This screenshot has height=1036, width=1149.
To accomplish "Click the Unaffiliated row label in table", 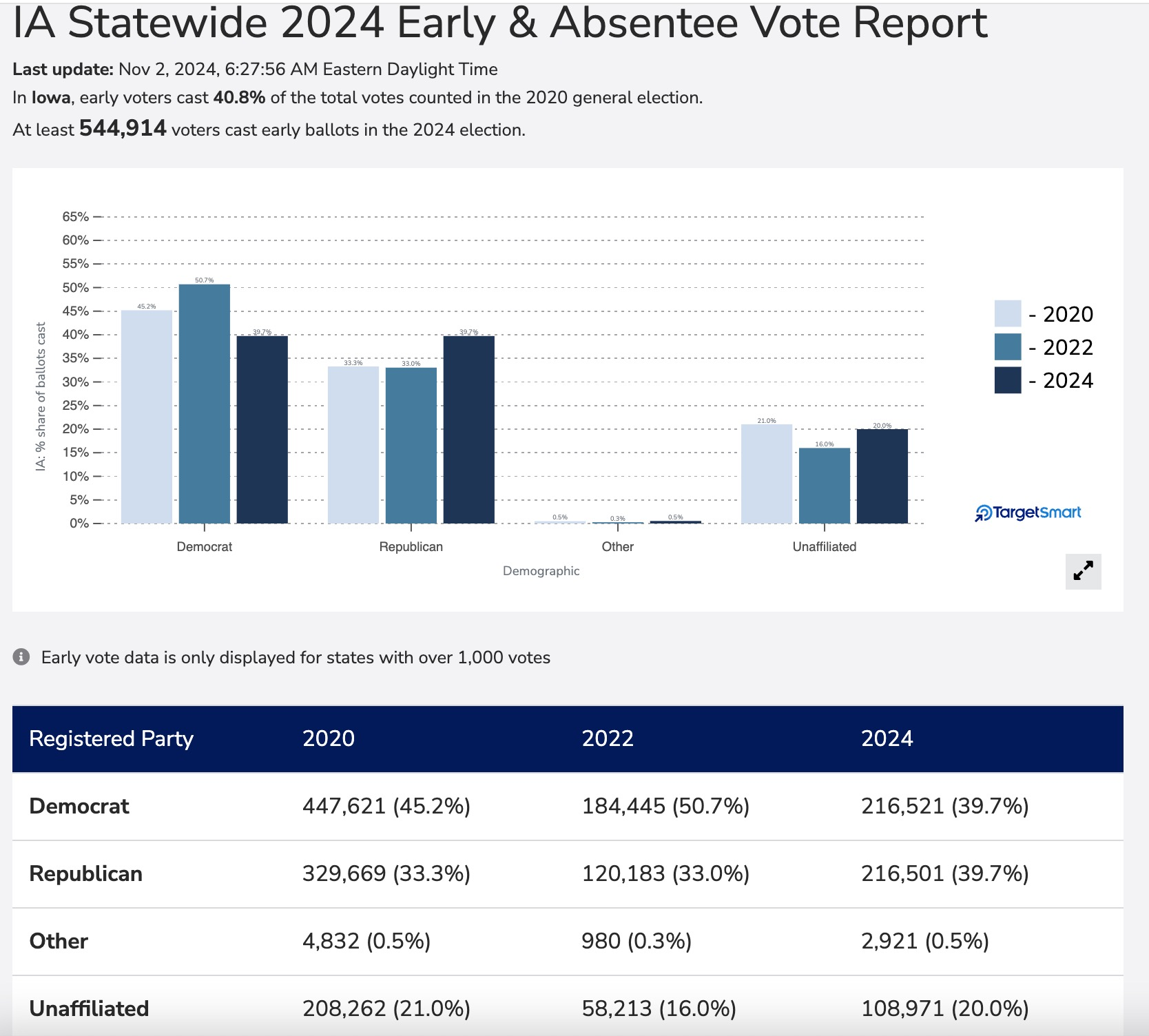I will (89, 1008).
